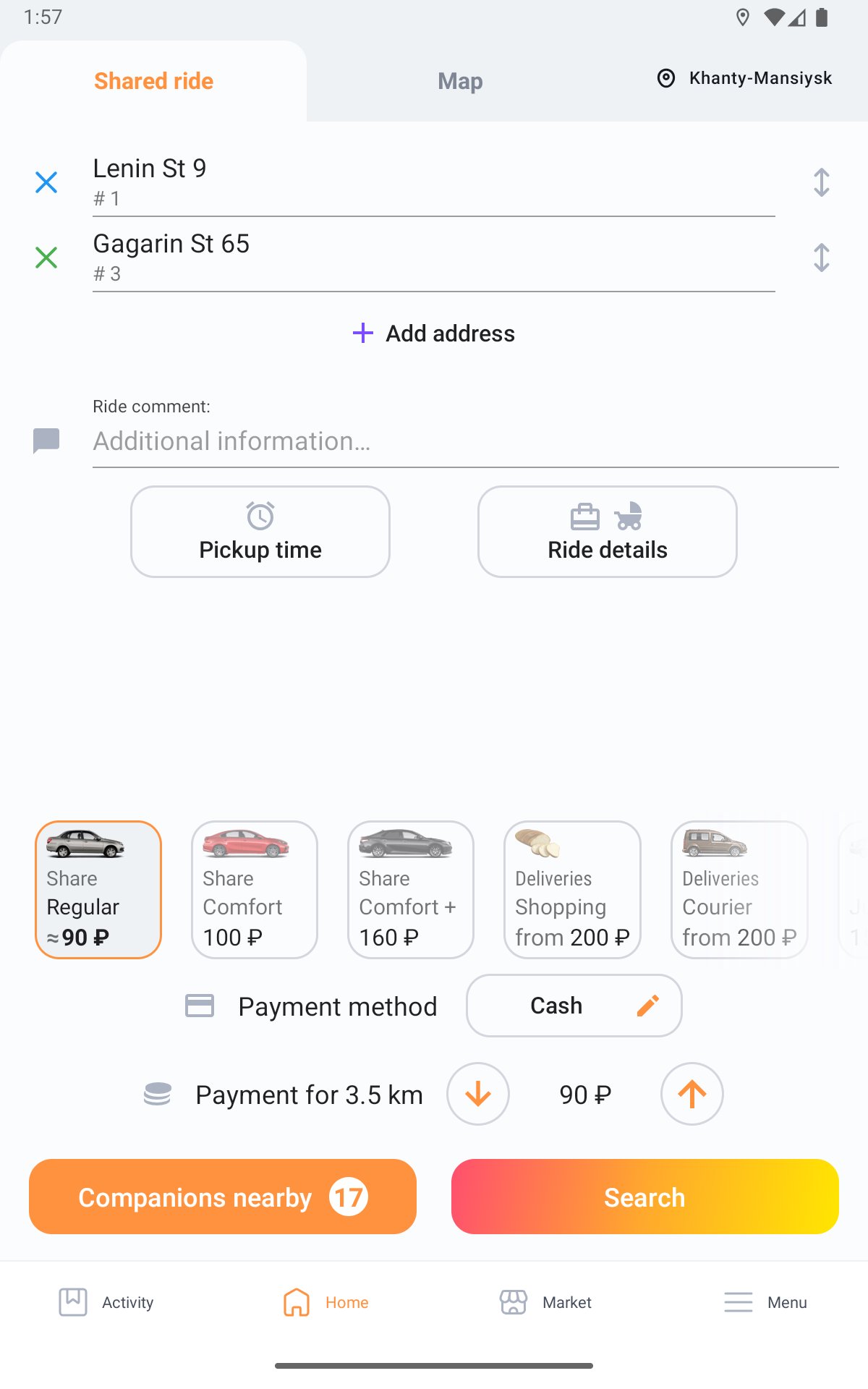Select the Share Comfort + option
The width and height of the screenshot is (868, 1389).
point(411,890)
